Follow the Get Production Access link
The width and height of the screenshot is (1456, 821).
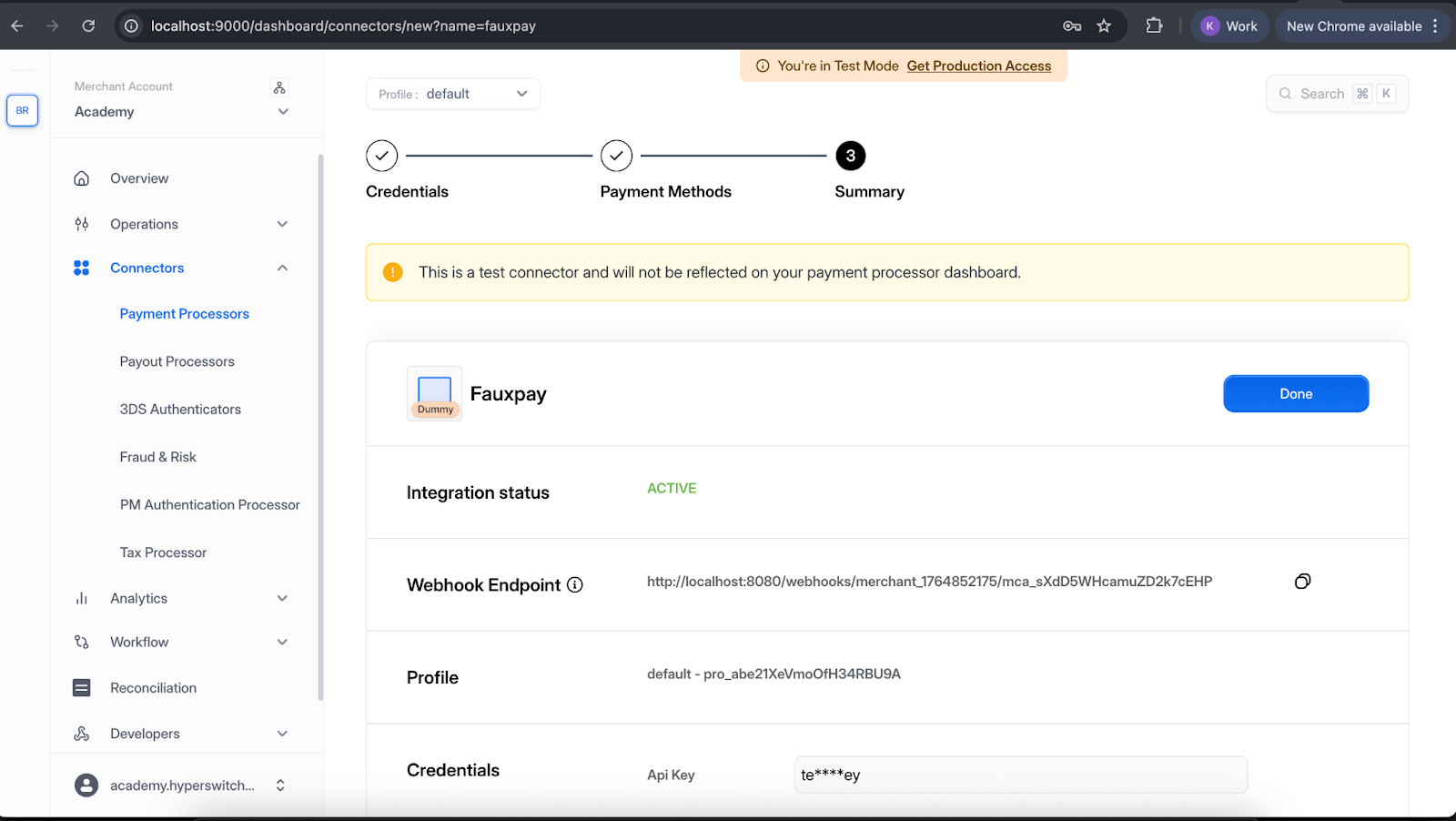pos(978,66)
